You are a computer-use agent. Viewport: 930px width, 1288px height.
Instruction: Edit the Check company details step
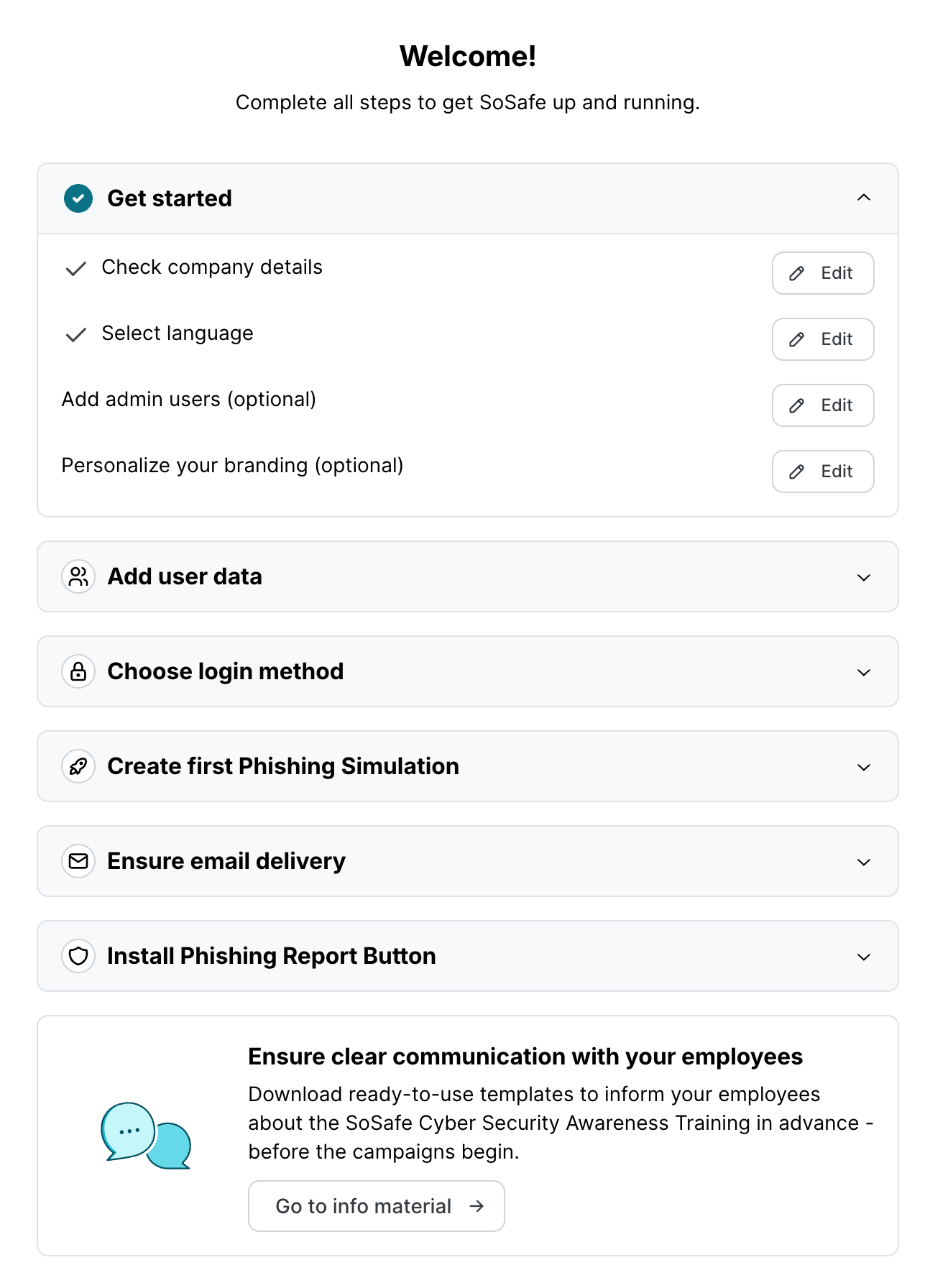coord(823,273)
